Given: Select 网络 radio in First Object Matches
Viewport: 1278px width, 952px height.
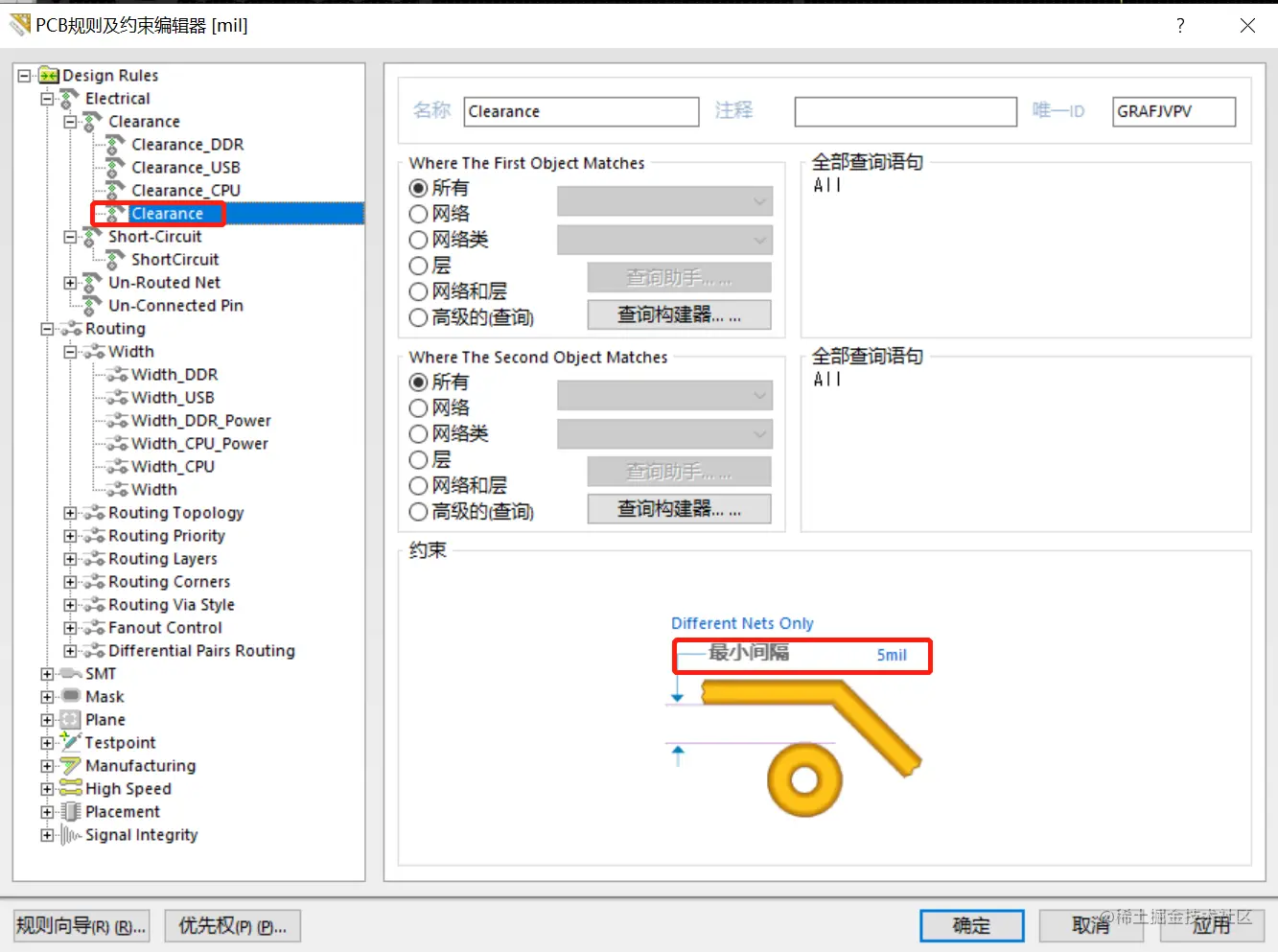Looking at the screenshot, I should pos(418,214).
